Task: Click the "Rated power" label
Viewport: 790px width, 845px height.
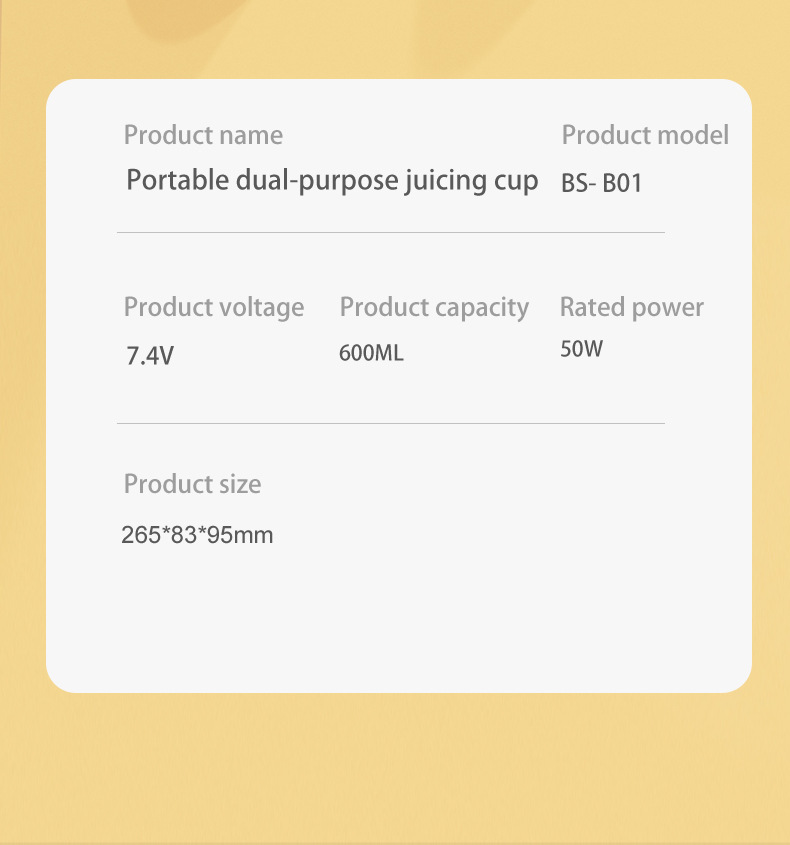Action: click(x=632, y=307)
